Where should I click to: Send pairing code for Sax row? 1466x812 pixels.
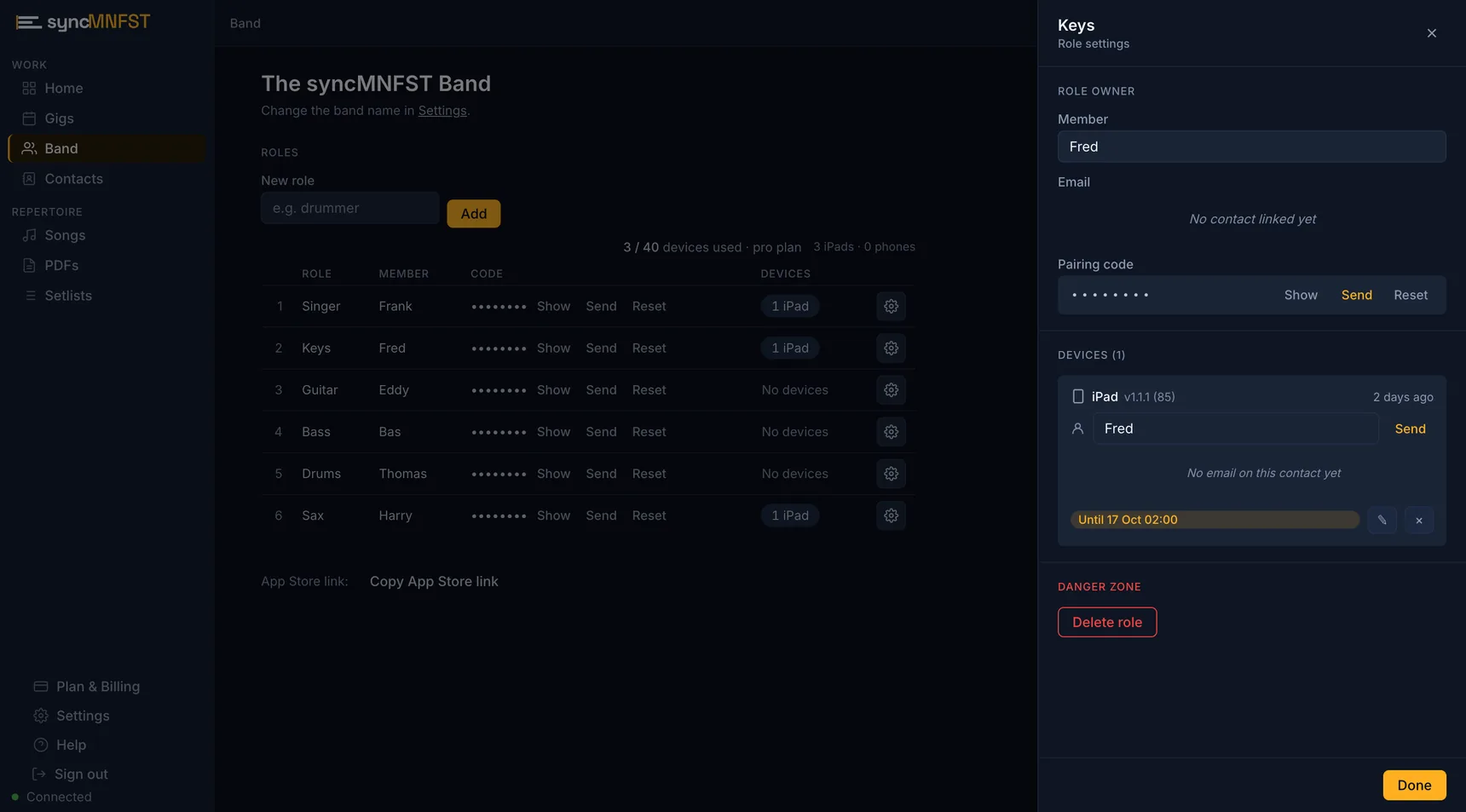[601, 515]
